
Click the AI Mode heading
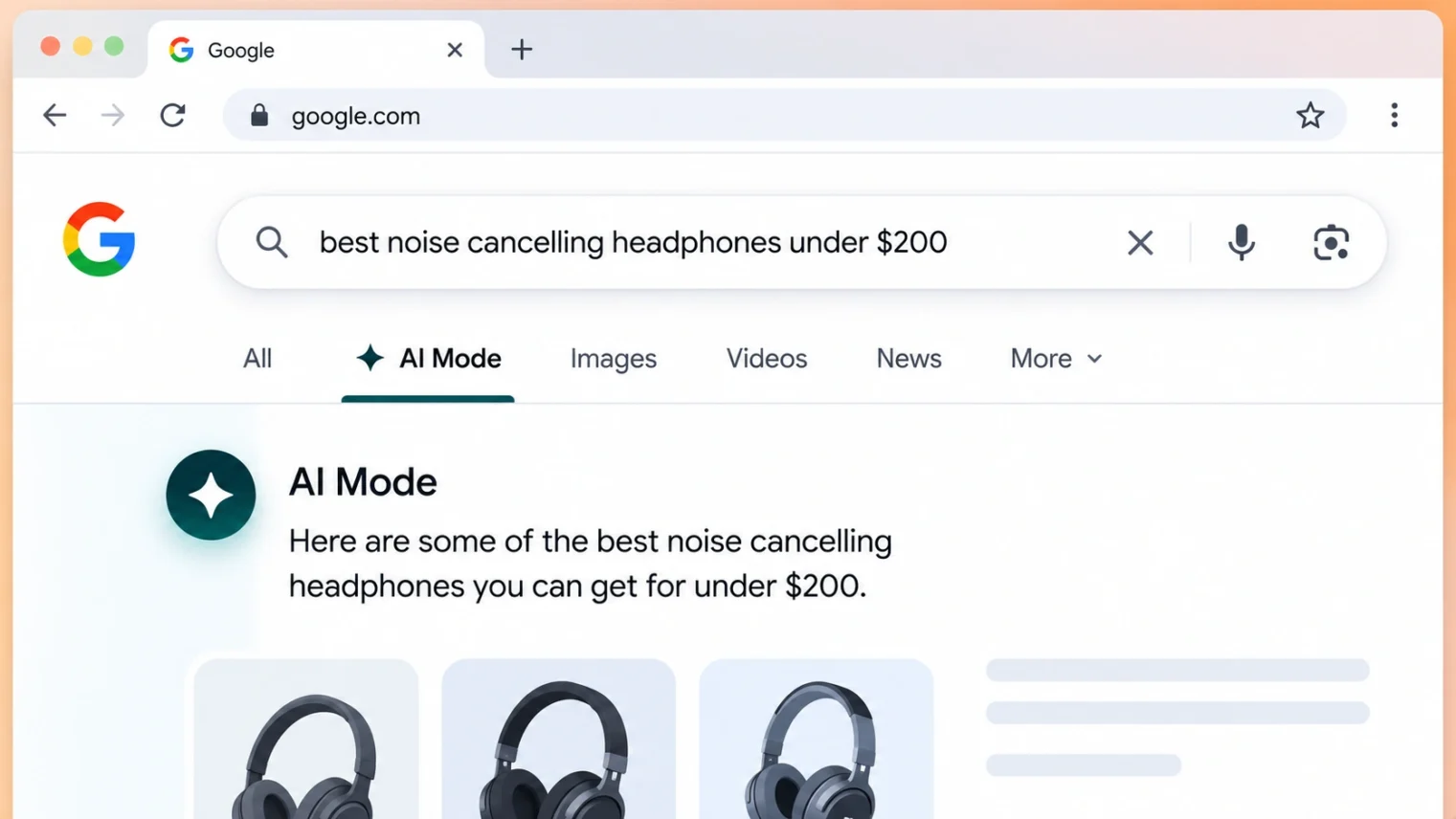click(363, 482)
